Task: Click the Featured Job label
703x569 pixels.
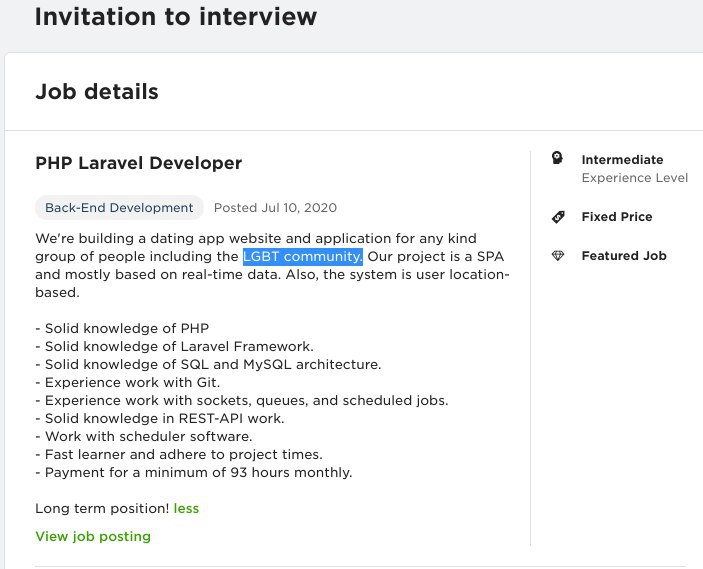Action: coord(624,256)
